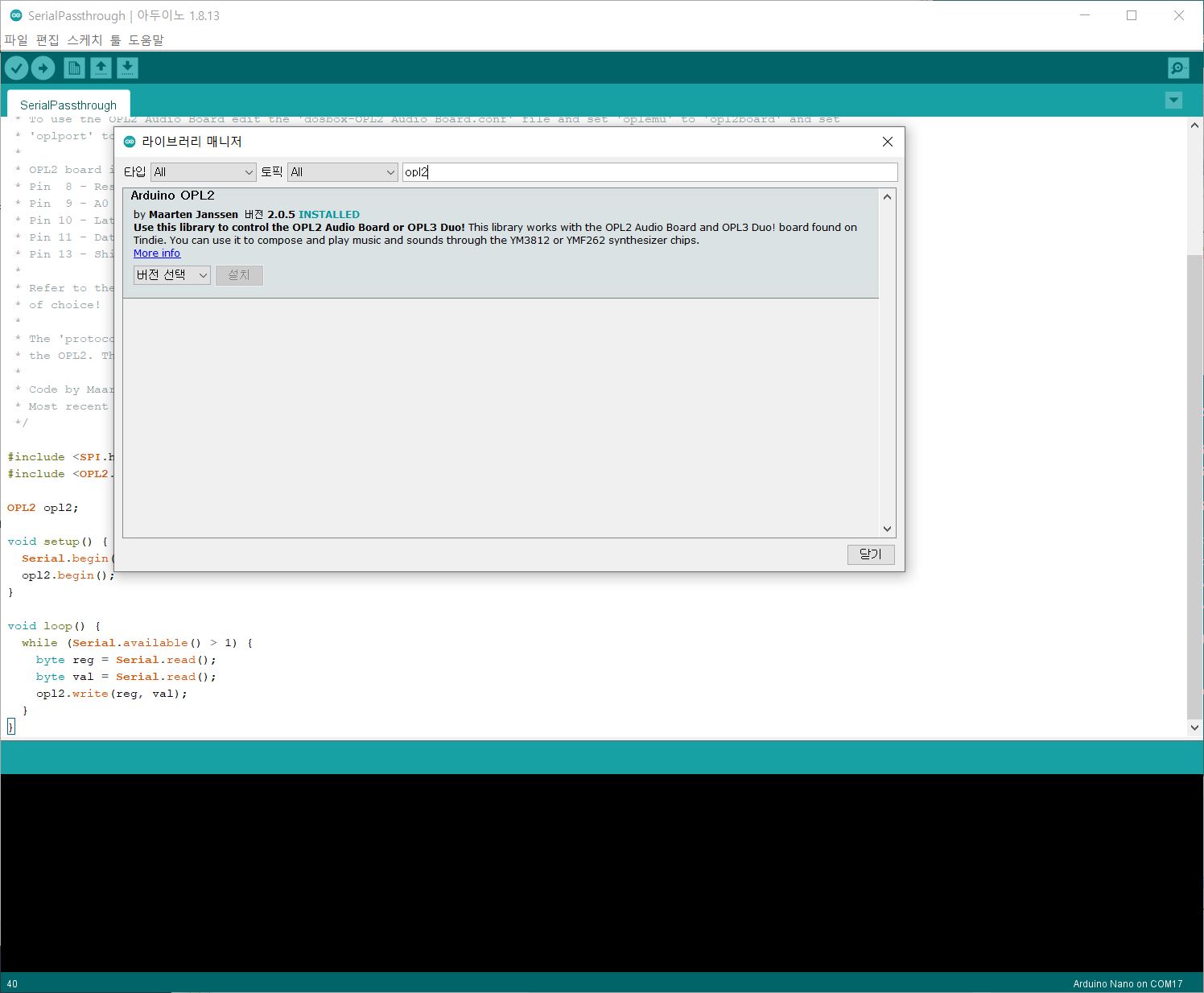Click the 설치 install button
This screenshot has height=993, width=1204.
click(239, 275)
